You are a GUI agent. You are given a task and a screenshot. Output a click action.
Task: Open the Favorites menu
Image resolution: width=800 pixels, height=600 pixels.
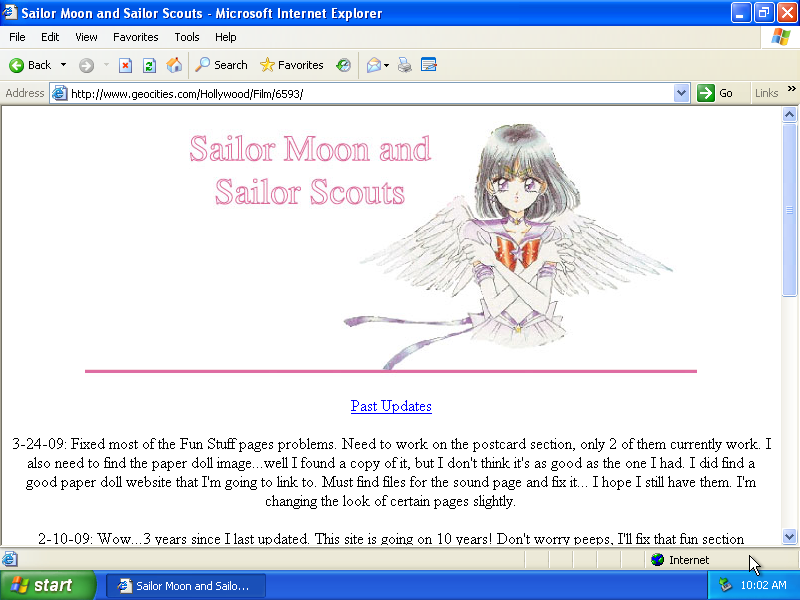(136, 37)
